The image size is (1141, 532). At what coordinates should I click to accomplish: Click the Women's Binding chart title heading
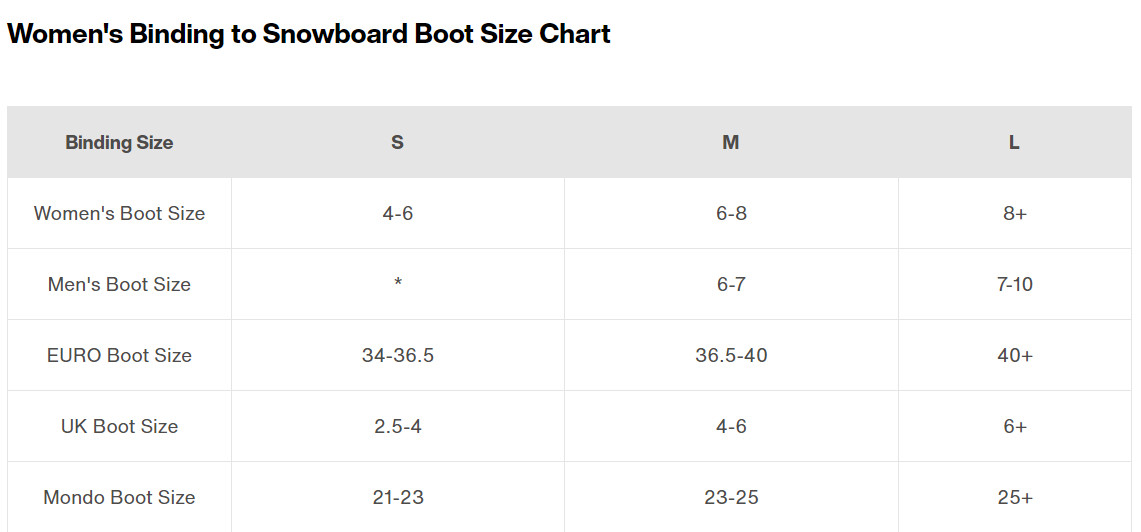point(309,33)
